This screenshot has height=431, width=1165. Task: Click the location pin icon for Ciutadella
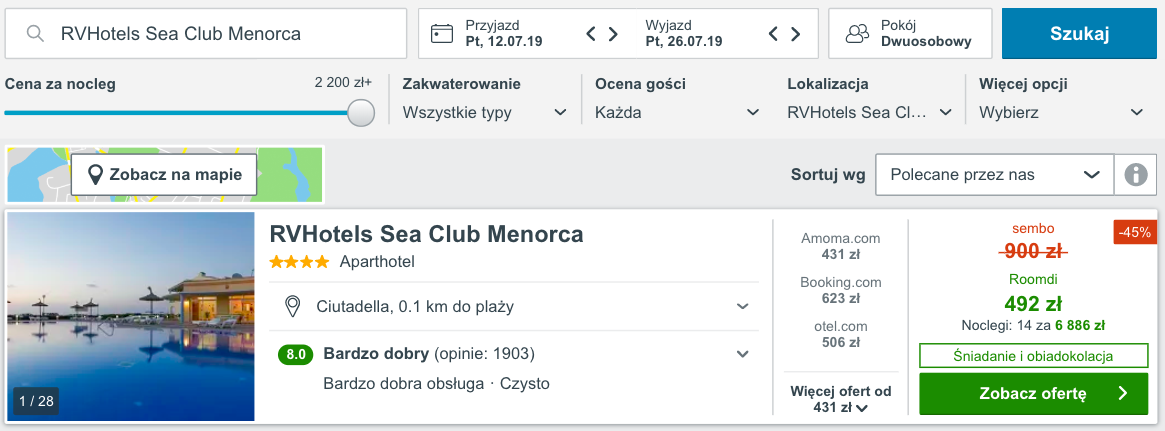[293, 306]
